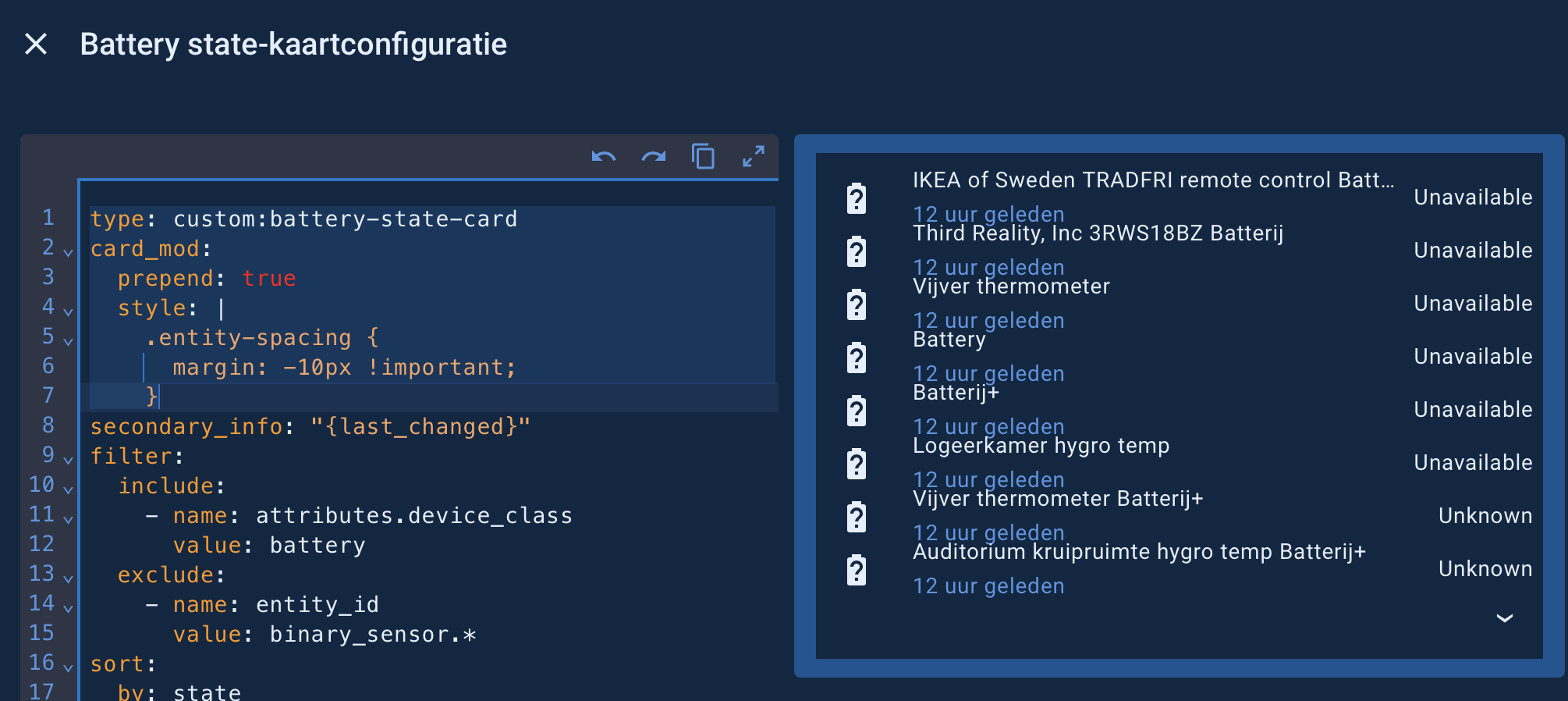Expand the code editor to fullscreen

pos(753,157)
